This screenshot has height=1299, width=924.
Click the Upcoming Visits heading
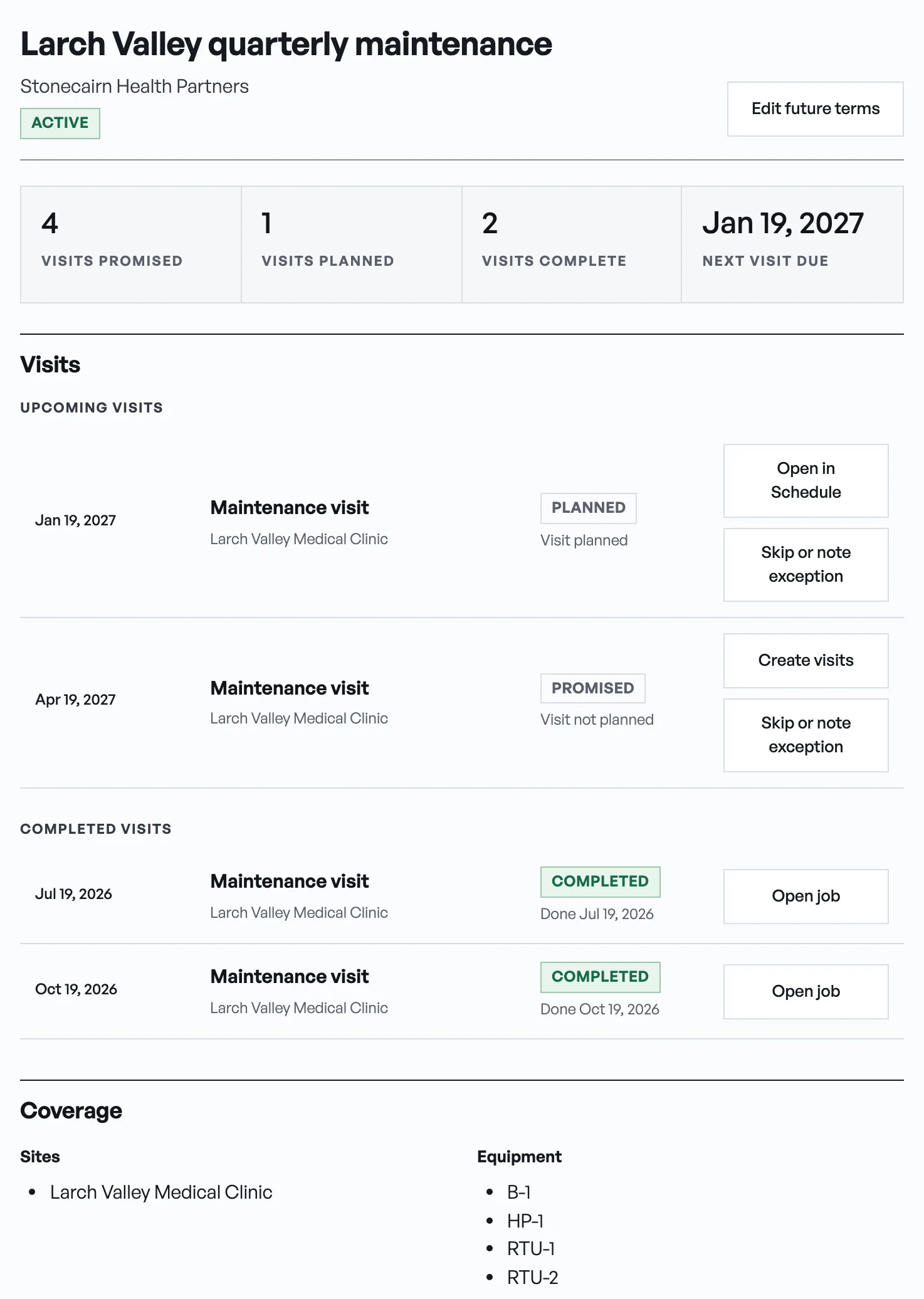[92, 408]
